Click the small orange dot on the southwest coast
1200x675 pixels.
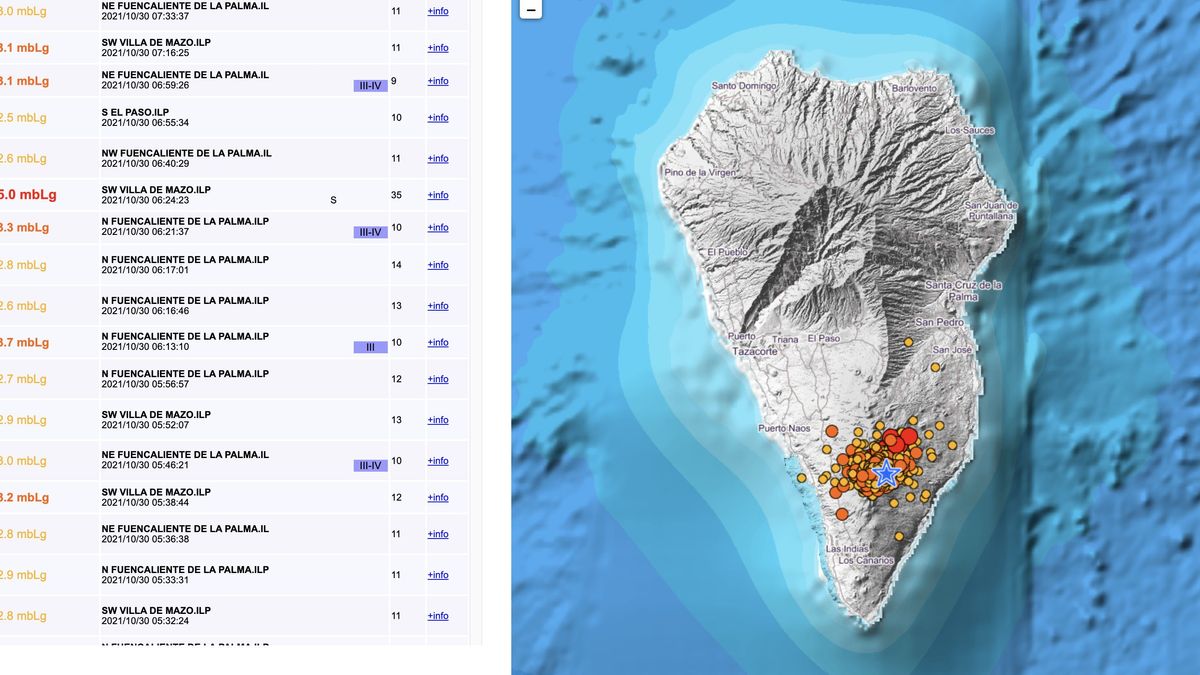point(801,479)
